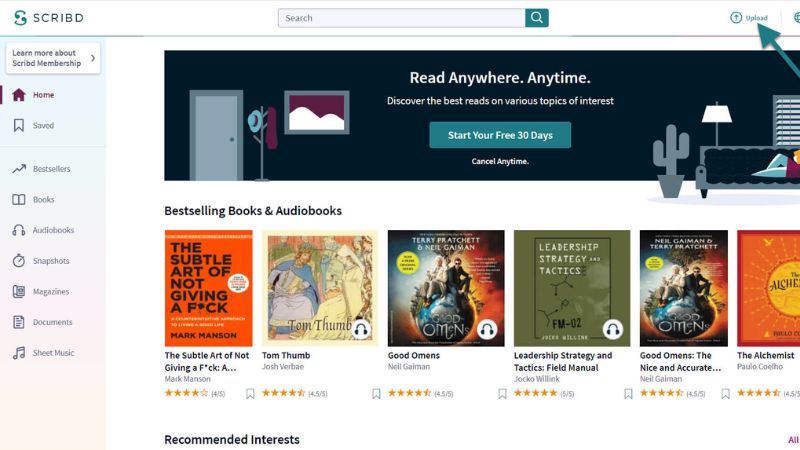Image resolution: width=800 pixels, height=450 pixels.
Task: Click headphones badge on Good Omens cover
Action: [x=487, y=330]
